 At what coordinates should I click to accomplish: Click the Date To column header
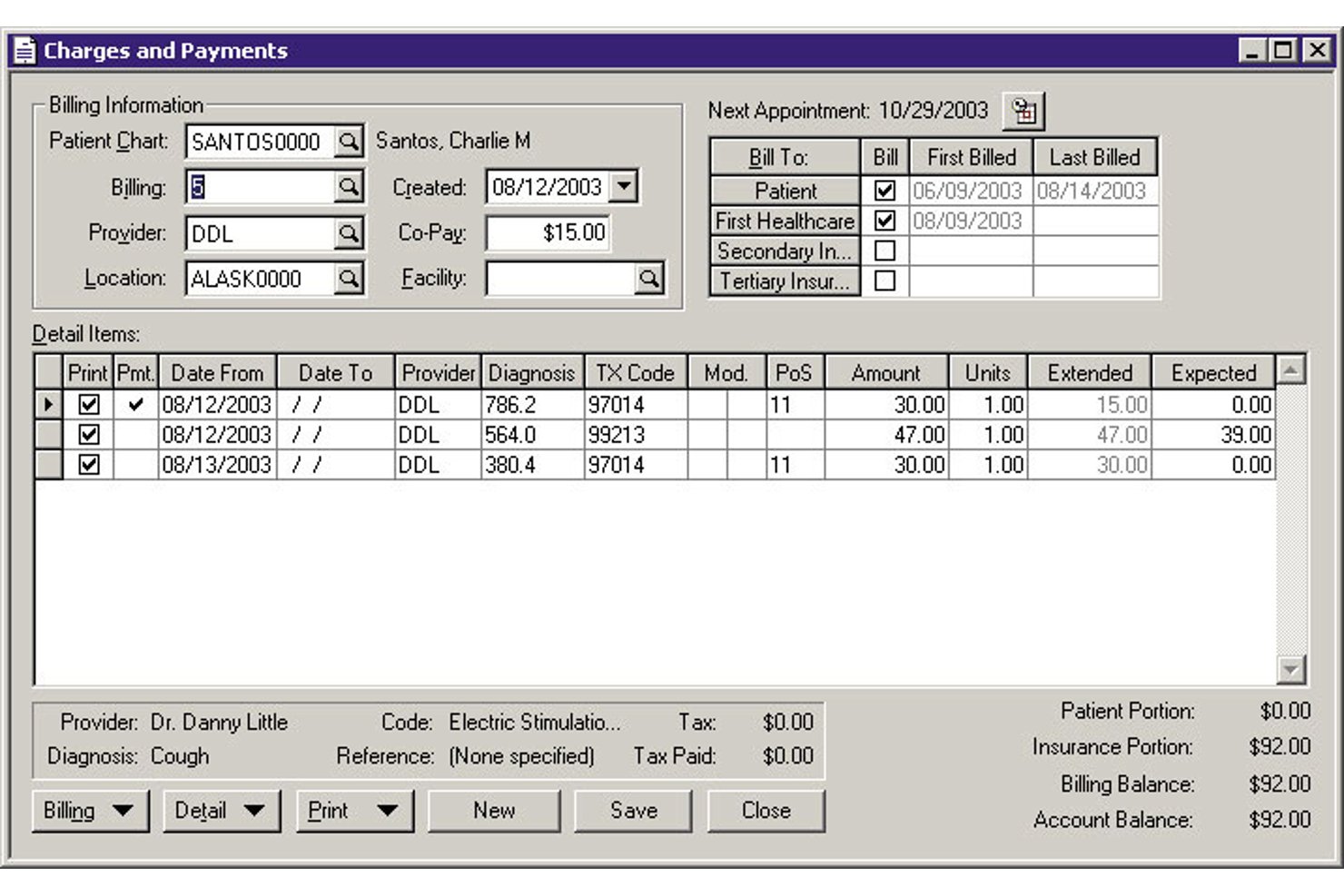(335, 373)
